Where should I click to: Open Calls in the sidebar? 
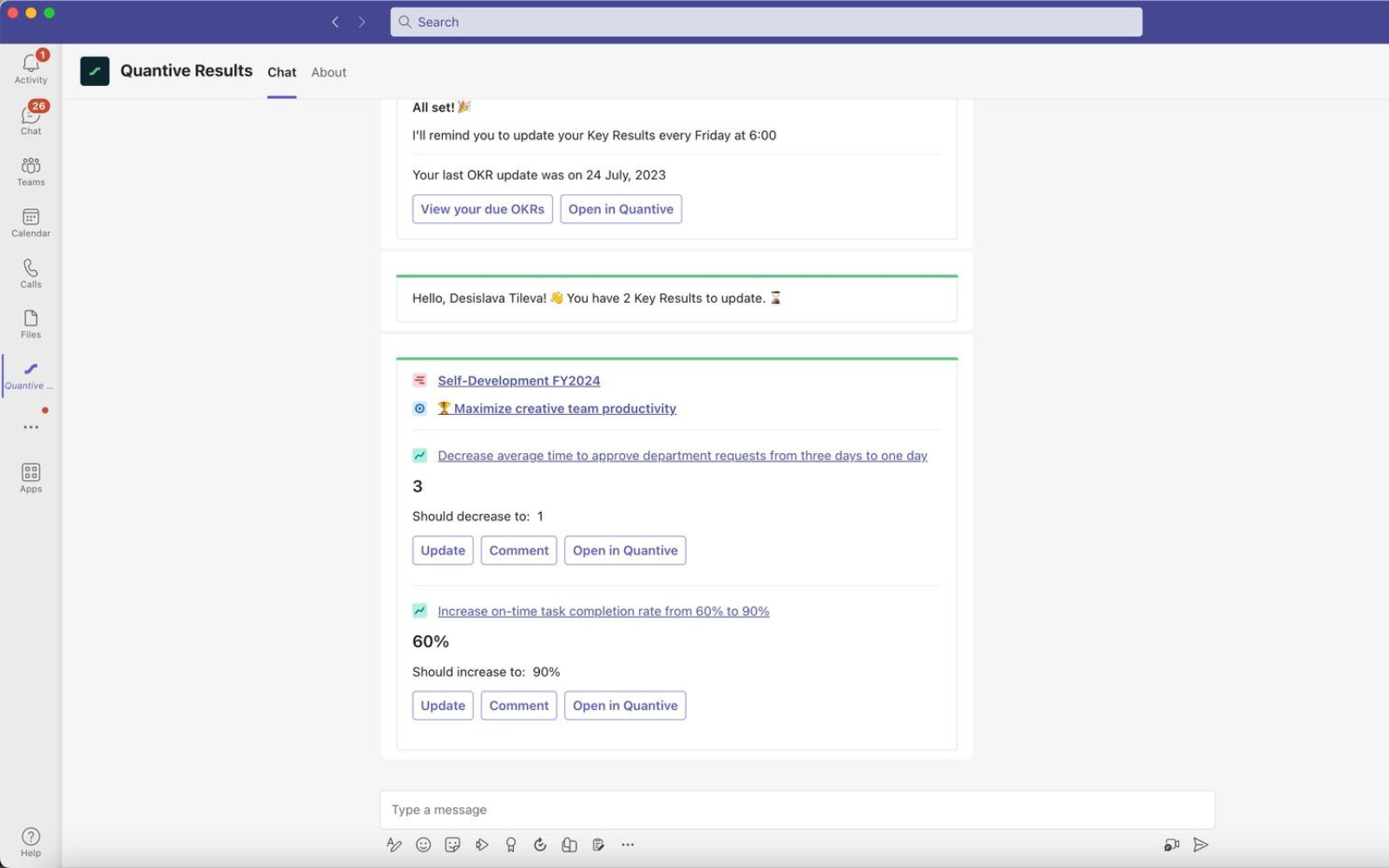(30, 273)
